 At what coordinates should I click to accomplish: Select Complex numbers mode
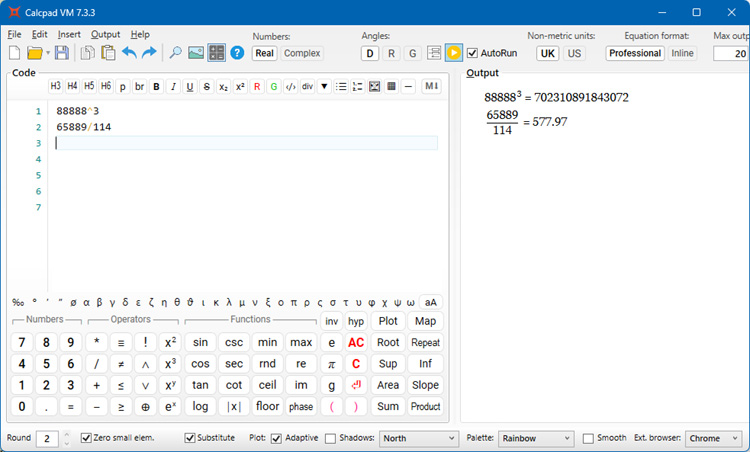[302, 53]
